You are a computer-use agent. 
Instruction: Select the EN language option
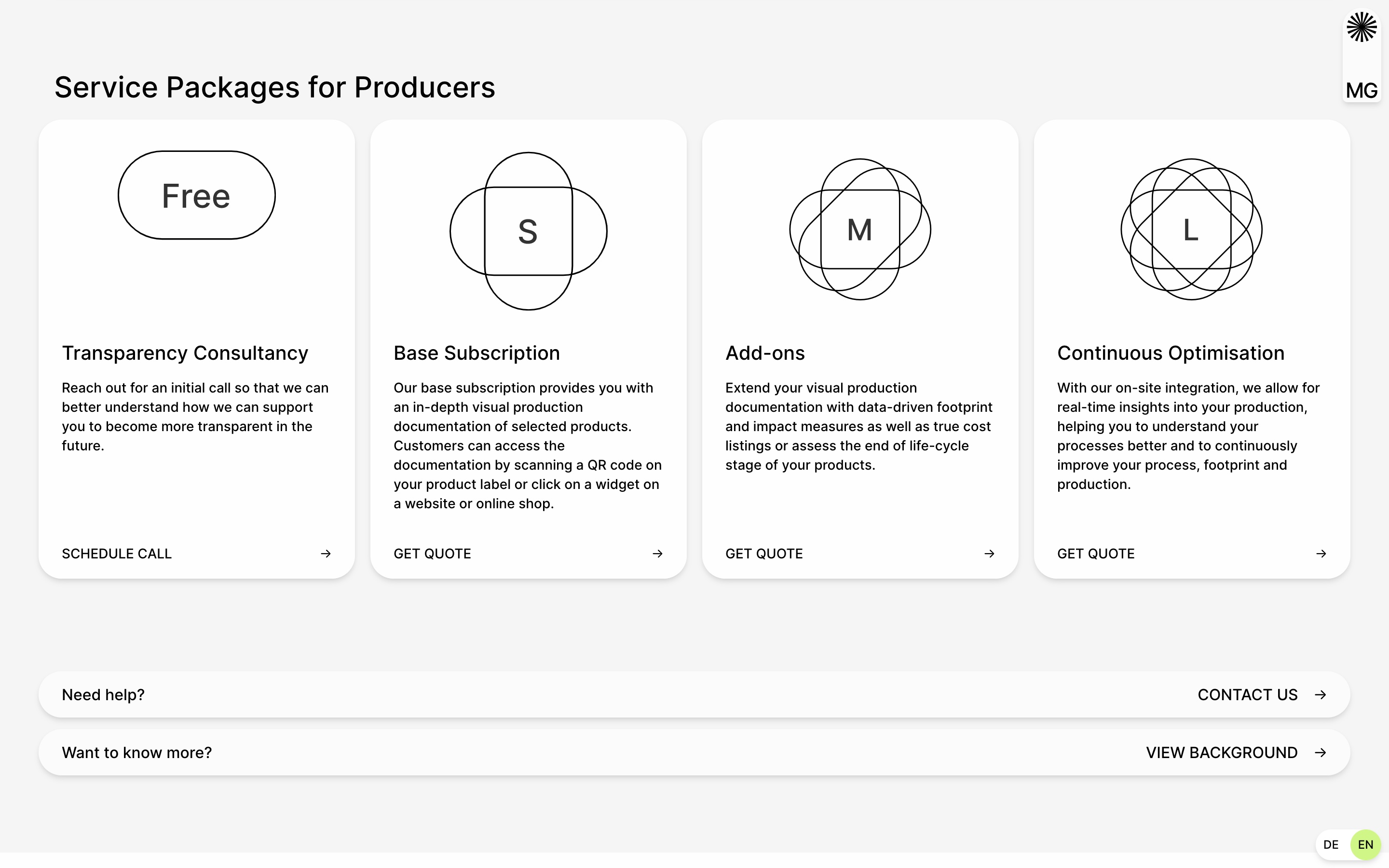click(x=1365, y=844)
